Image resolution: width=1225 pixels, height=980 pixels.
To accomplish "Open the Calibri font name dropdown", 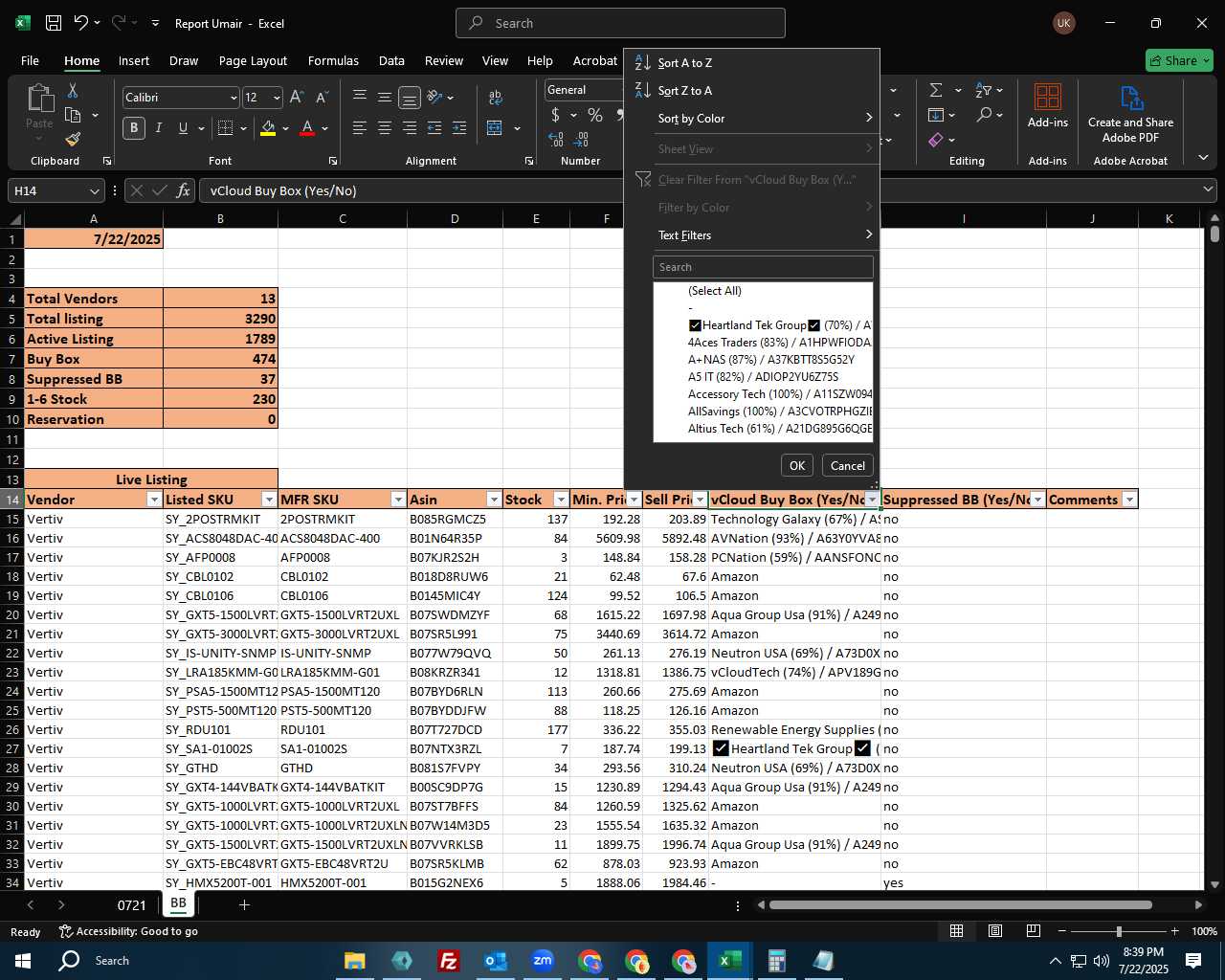I will point(233,98).
